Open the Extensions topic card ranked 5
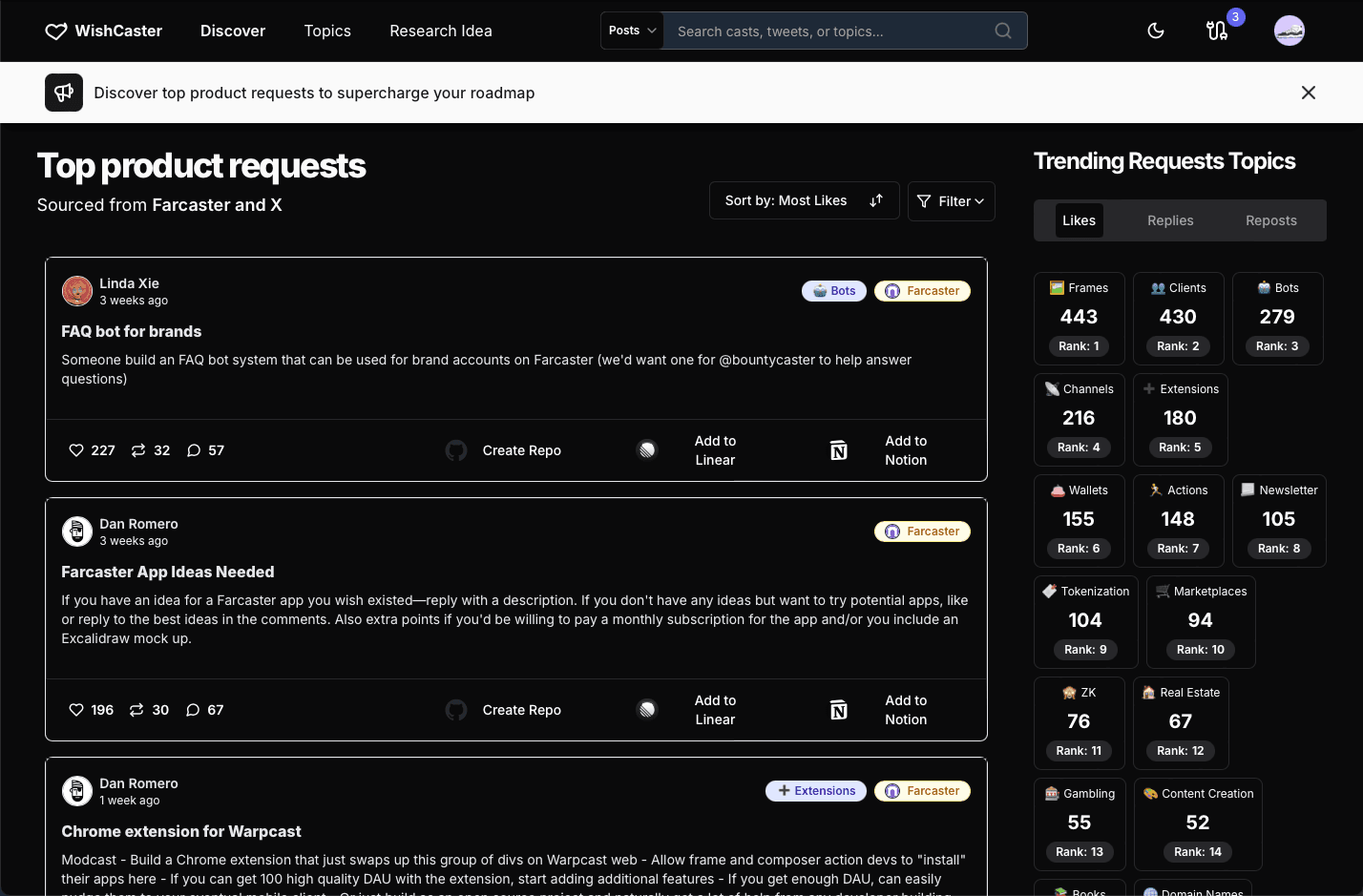The height and width of the screenshot is (896, 1363). (1181, 420)
